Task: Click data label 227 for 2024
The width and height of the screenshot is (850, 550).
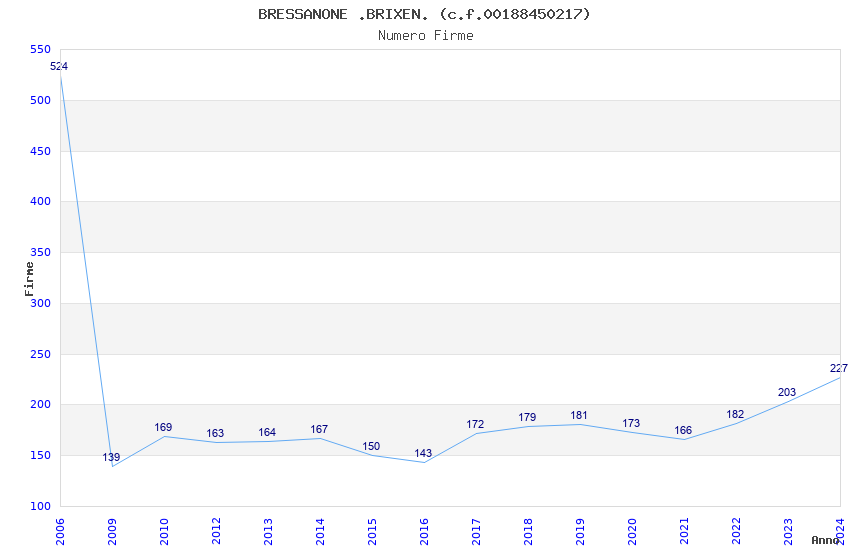Action: tap(839, 368)
